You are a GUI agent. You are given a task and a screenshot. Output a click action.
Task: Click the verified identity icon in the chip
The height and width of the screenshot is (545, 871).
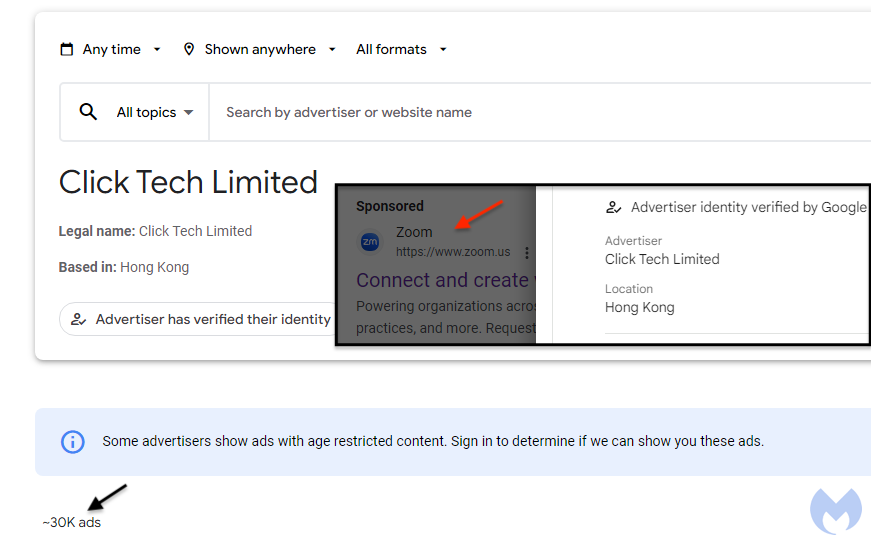tap(77, 319)
